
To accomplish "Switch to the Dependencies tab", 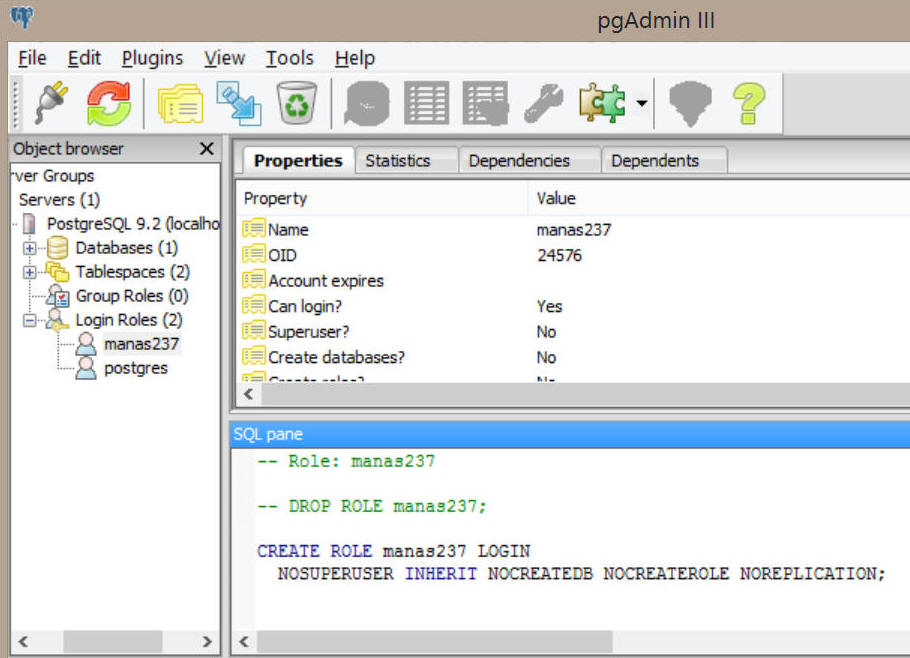I will (529, 161).
